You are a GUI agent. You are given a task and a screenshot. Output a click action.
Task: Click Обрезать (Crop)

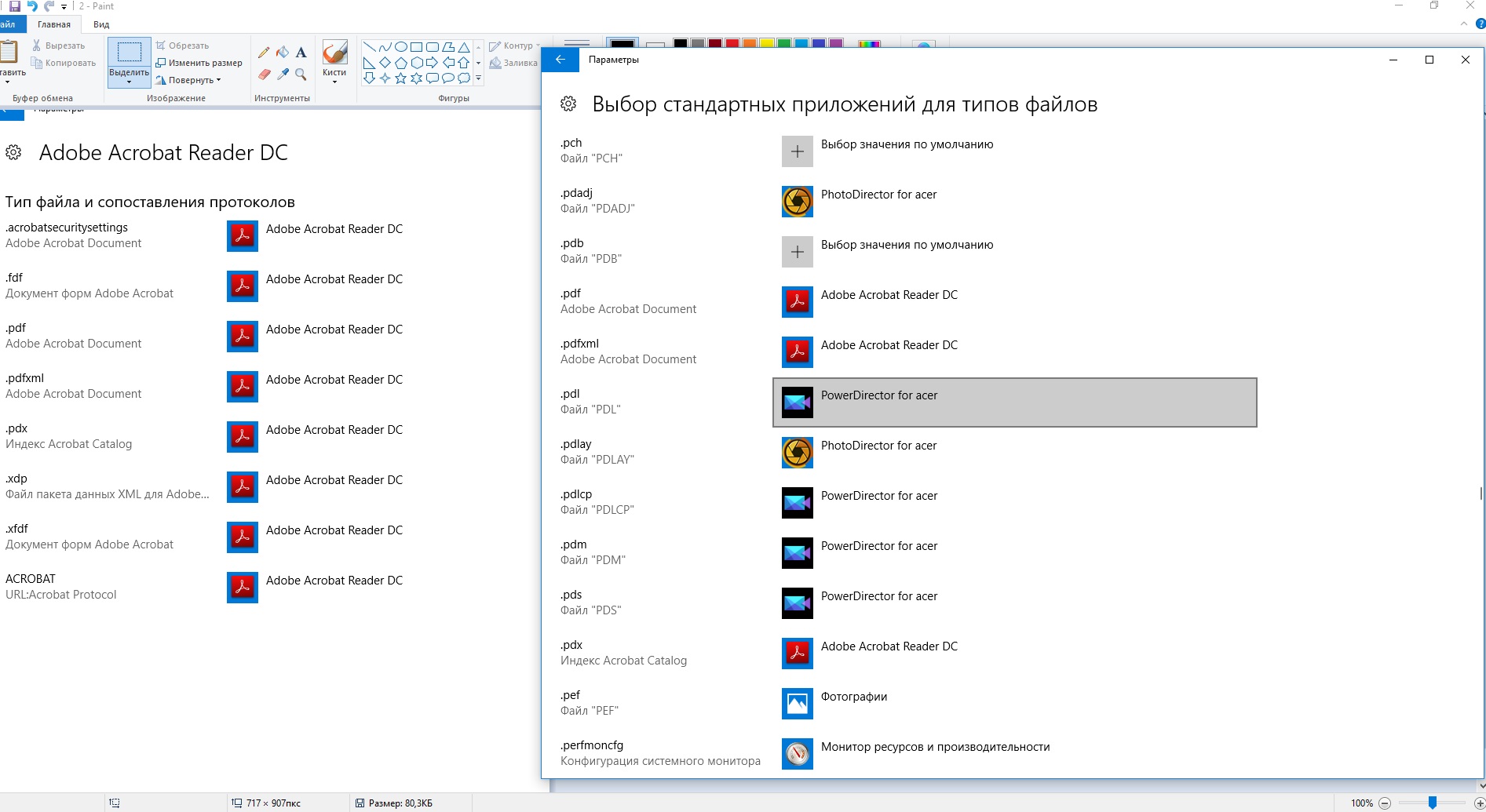[x=183, y=46]
